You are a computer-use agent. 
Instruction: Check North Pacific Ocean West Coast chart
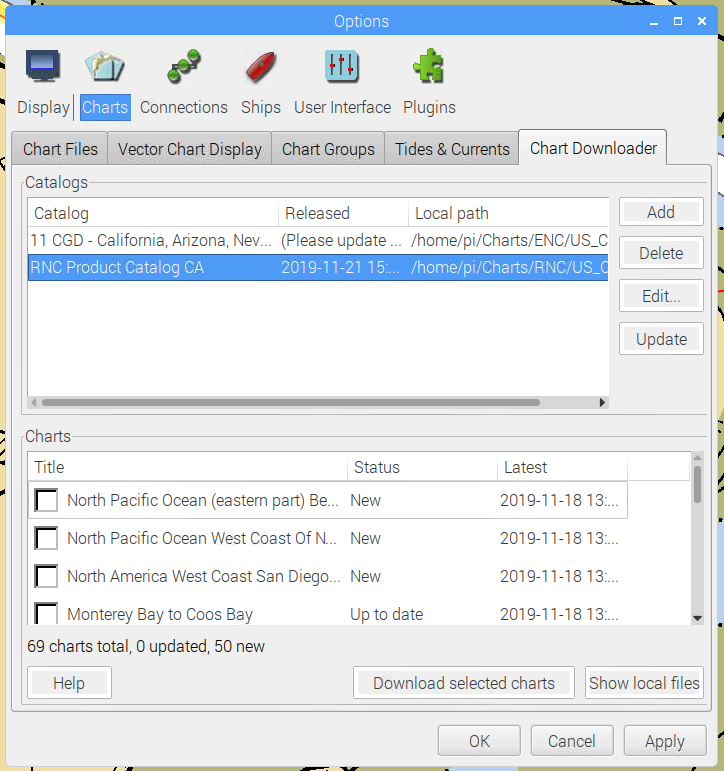[46, 538]
